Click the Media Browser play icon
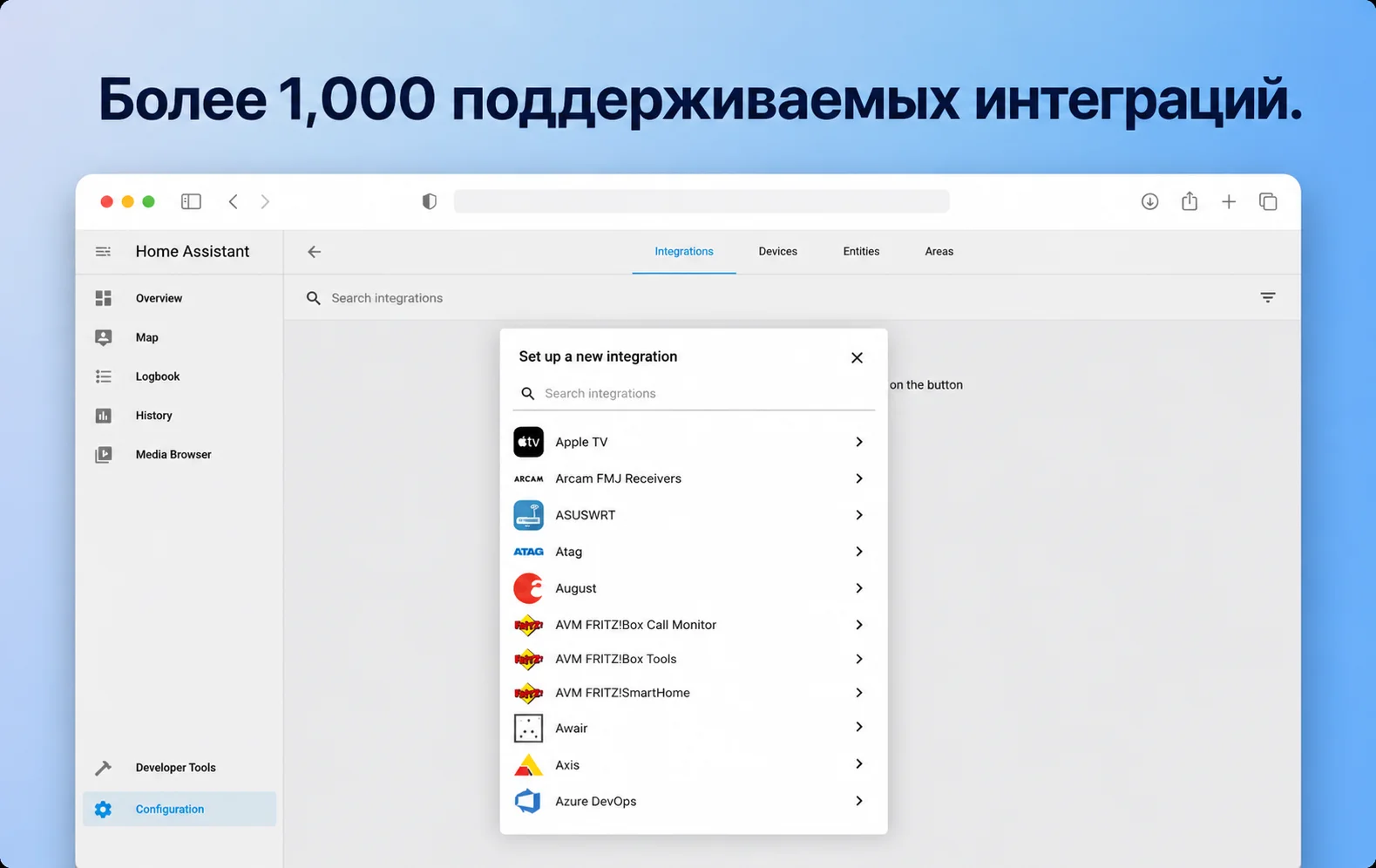This screenshot has width=1376, height=868. (103, 454)
